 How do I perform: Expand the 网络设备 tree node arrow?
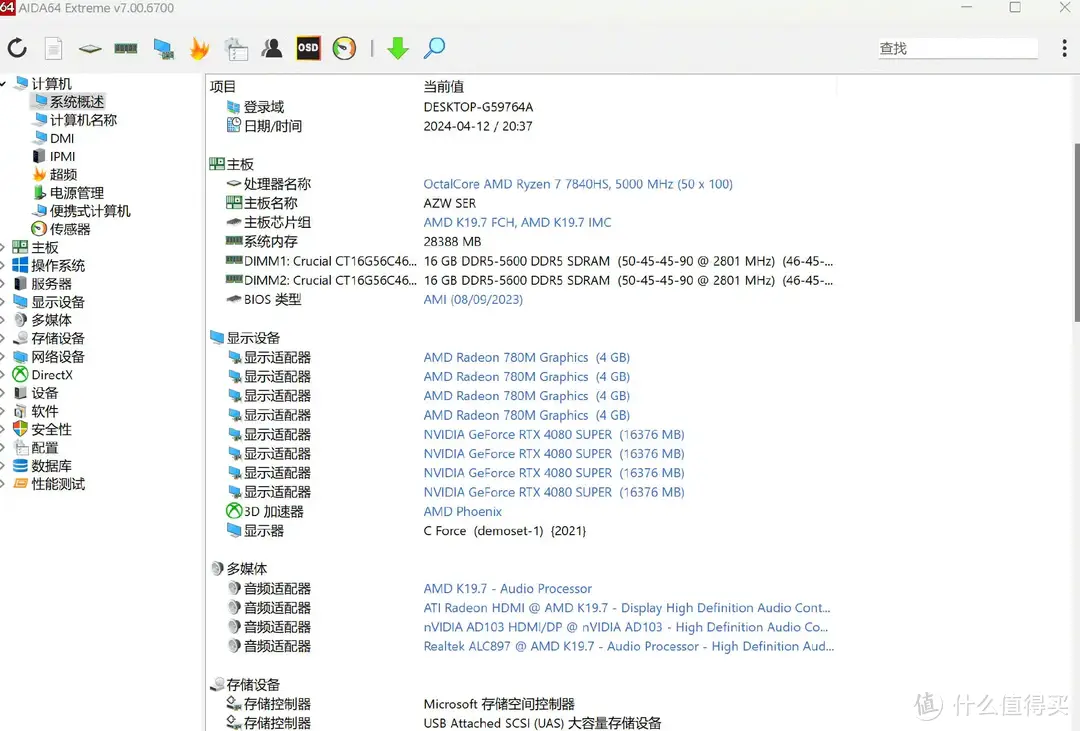click(x=3, y=356)
